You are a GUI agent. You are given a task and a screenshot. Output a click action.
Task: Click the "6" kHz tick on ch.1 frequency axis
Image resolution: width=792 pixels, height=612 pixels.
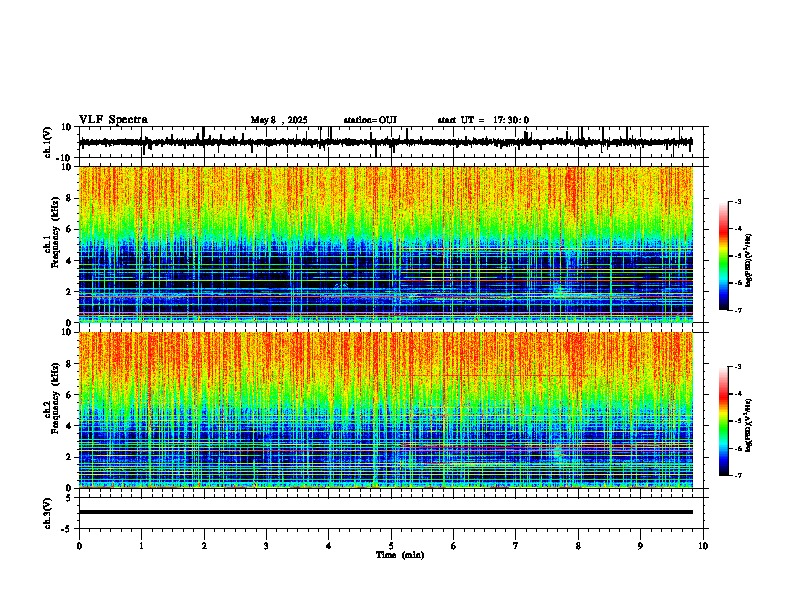(69, 230)
